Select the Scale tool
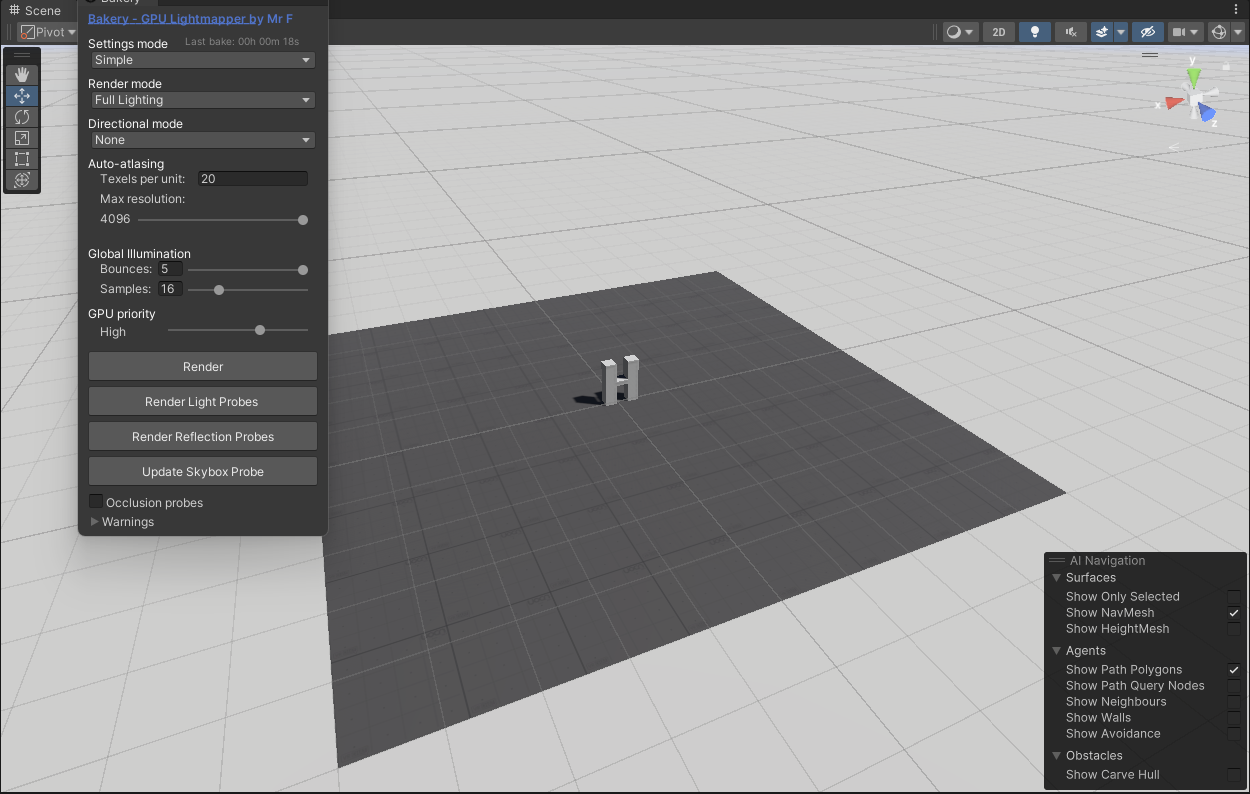Image resolution: width=1250 pixels, height=794 pixels. point(22,138)
